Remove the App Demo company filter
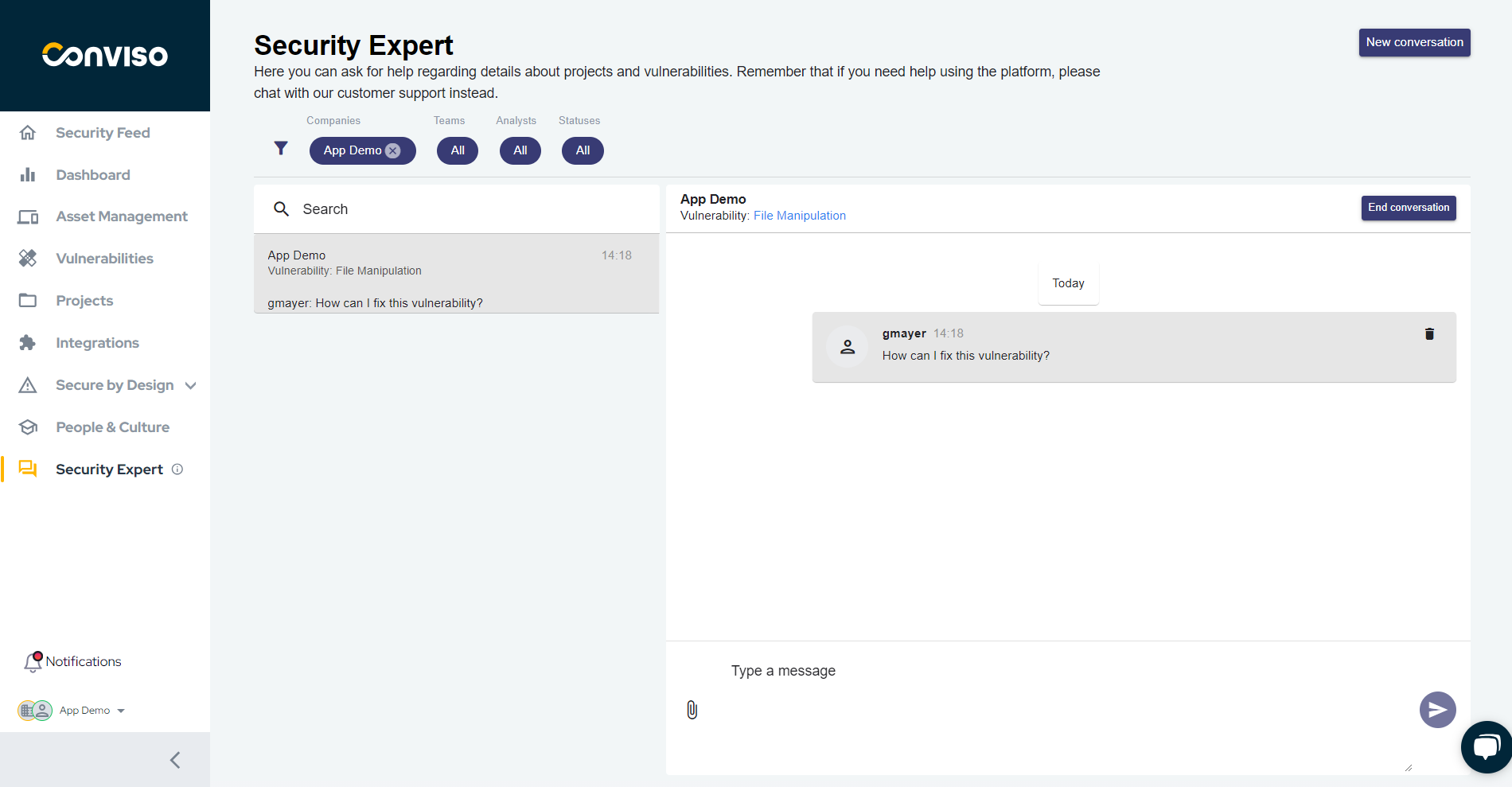The width and height of the screenshot is (1512, 787). tap(393, 150)
